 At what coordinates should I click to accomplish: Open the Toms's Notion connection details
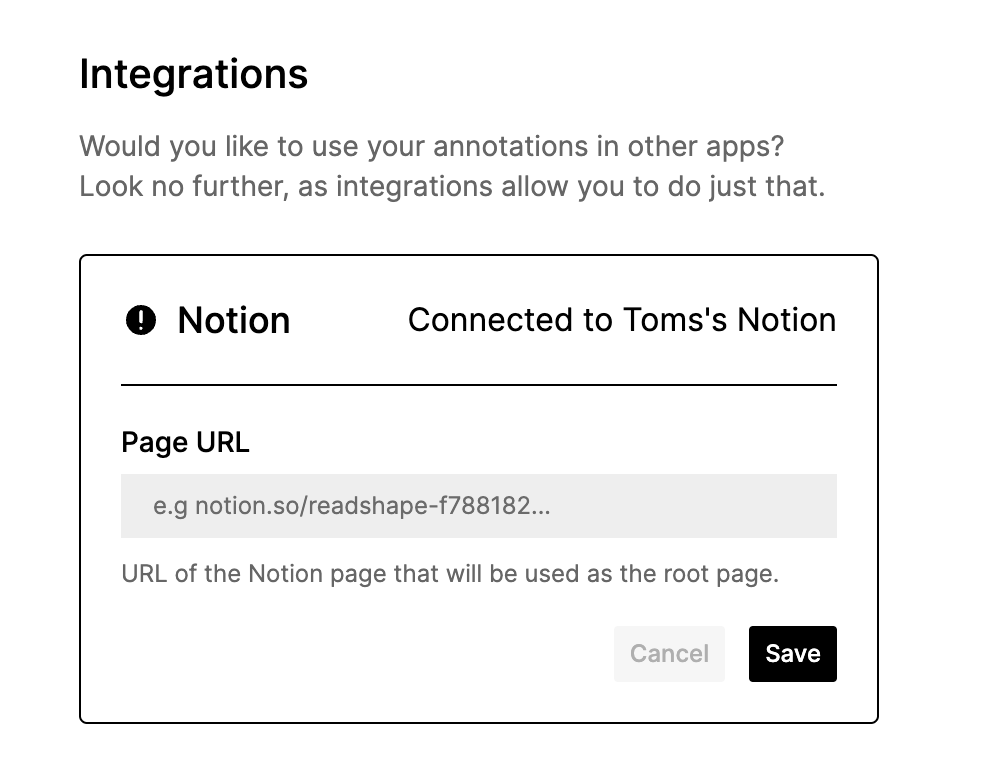[621, 320]
